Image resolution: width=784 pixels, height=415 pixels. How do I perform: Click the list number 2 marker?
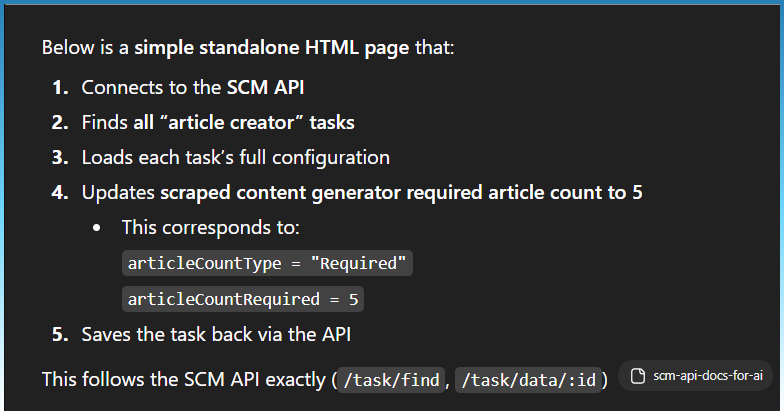click(60, 122)
